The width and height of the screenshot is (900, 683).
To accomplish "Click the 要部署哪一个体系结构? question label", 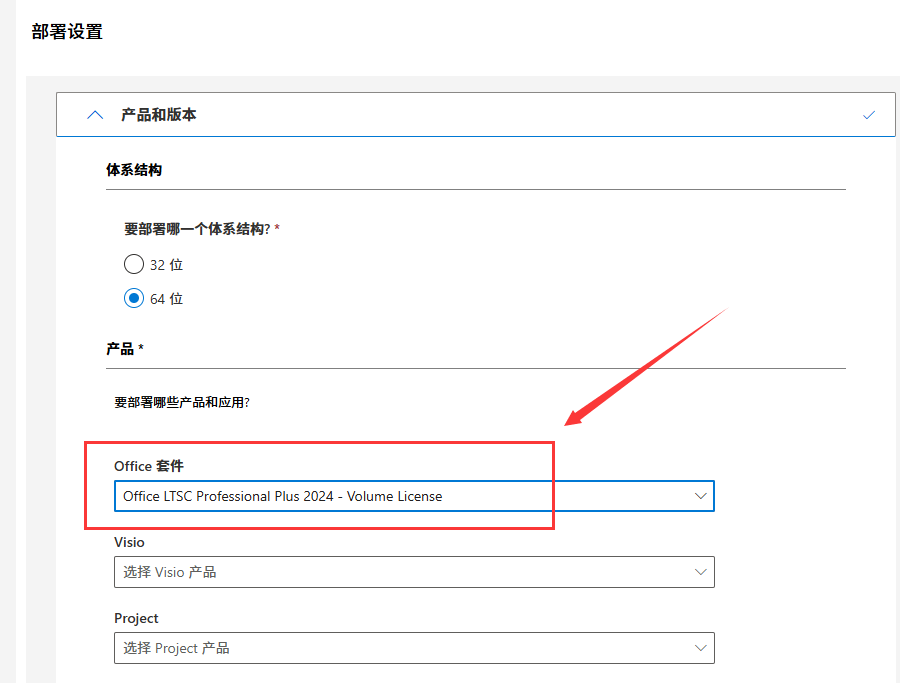I will (x=197, y=229).
